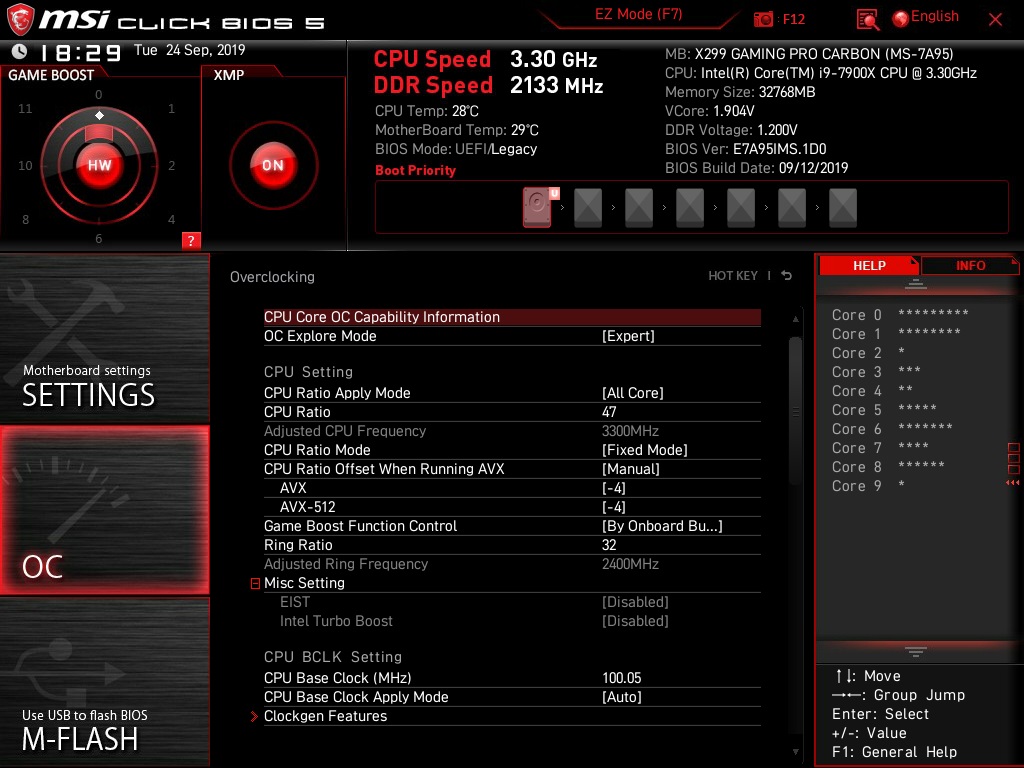Click the Game Boost dial position 6
The image size is (1024, 768).
click(99, 238)
